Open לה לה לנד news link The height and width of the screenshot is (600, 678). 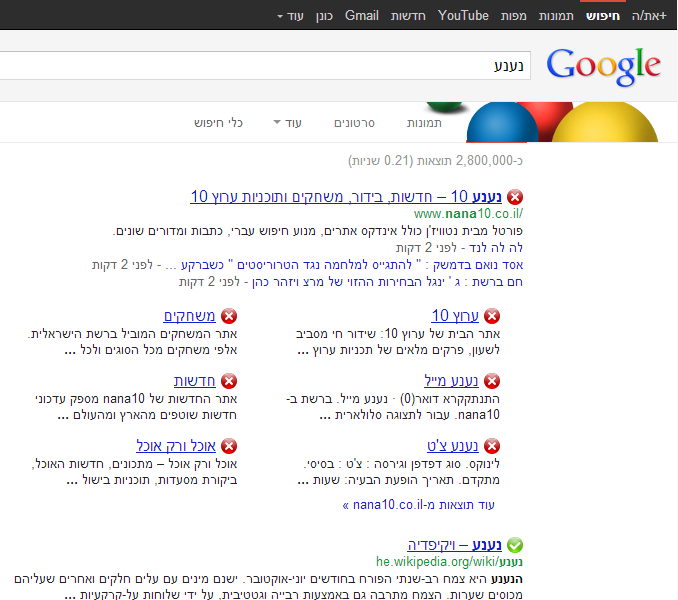point(496,248)
